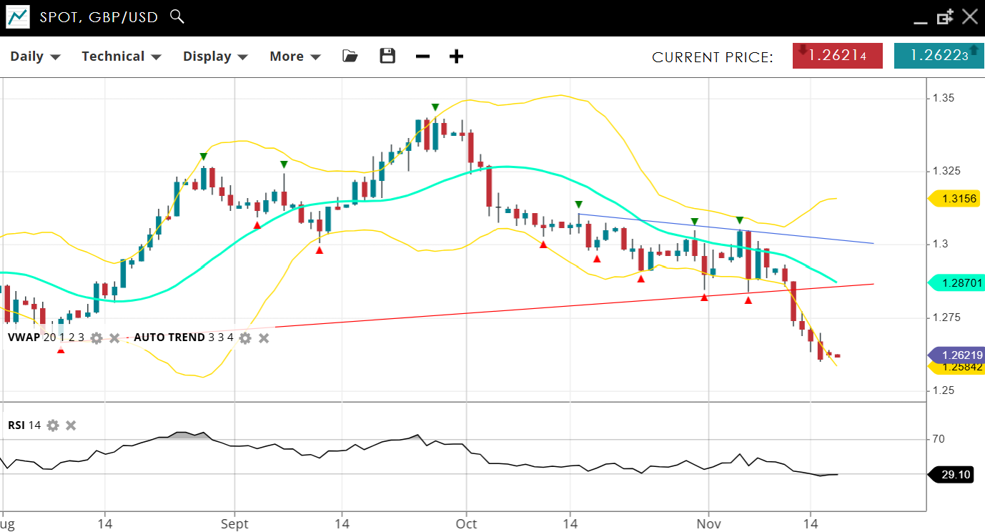Remove the RSI indicator panel
Image resolution: width=985 pixels, height=532 pixels.
pos(71,425)
